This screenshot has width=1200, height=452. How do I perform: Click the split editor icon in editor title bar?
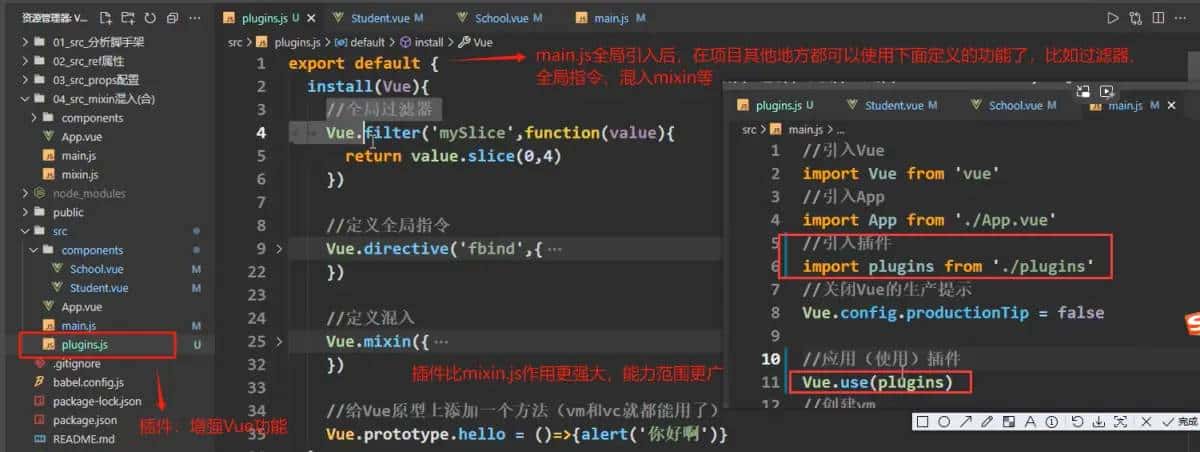click(x=1159, y=18)
